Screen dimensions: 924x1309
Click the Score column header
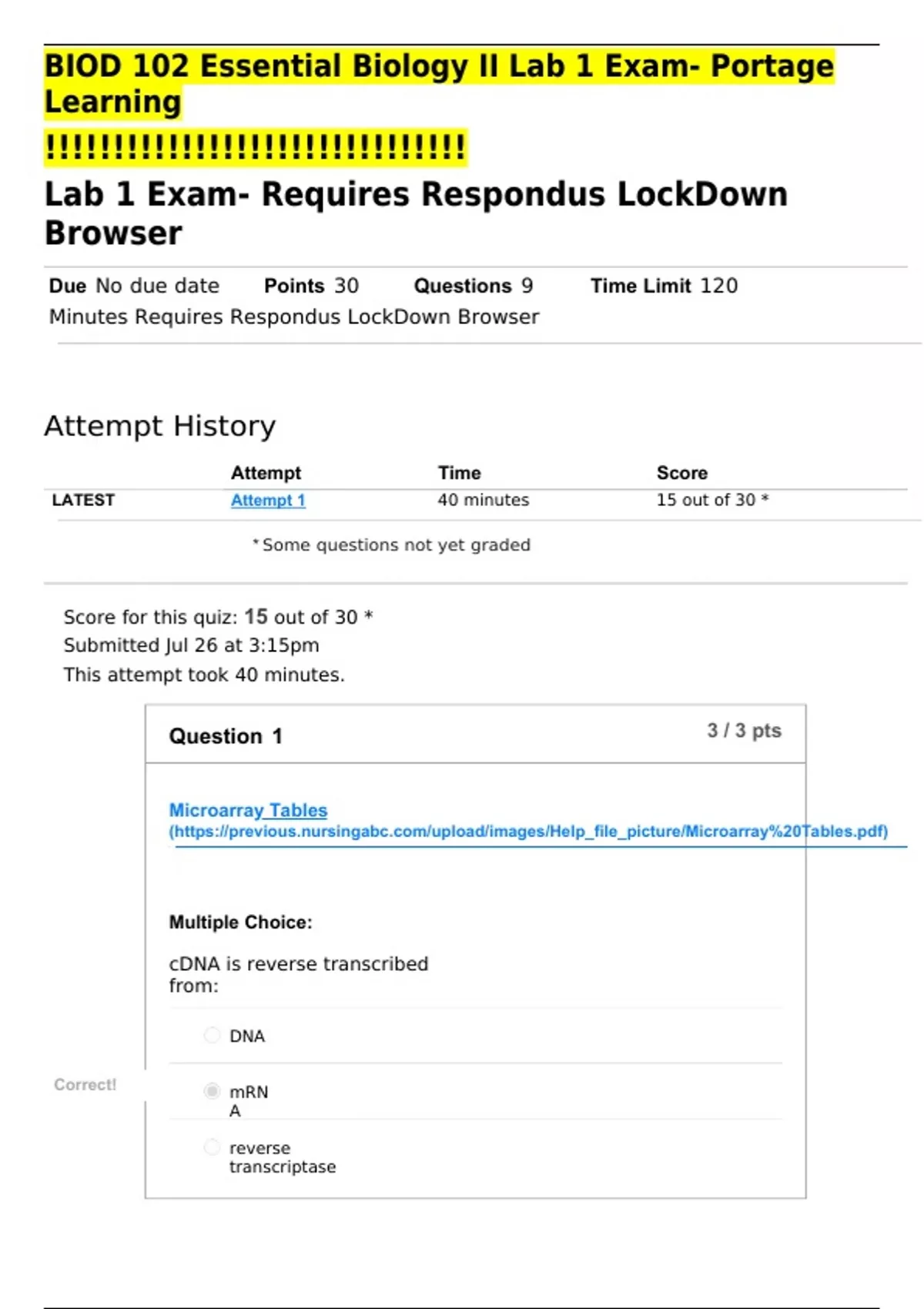click(681, 473)
